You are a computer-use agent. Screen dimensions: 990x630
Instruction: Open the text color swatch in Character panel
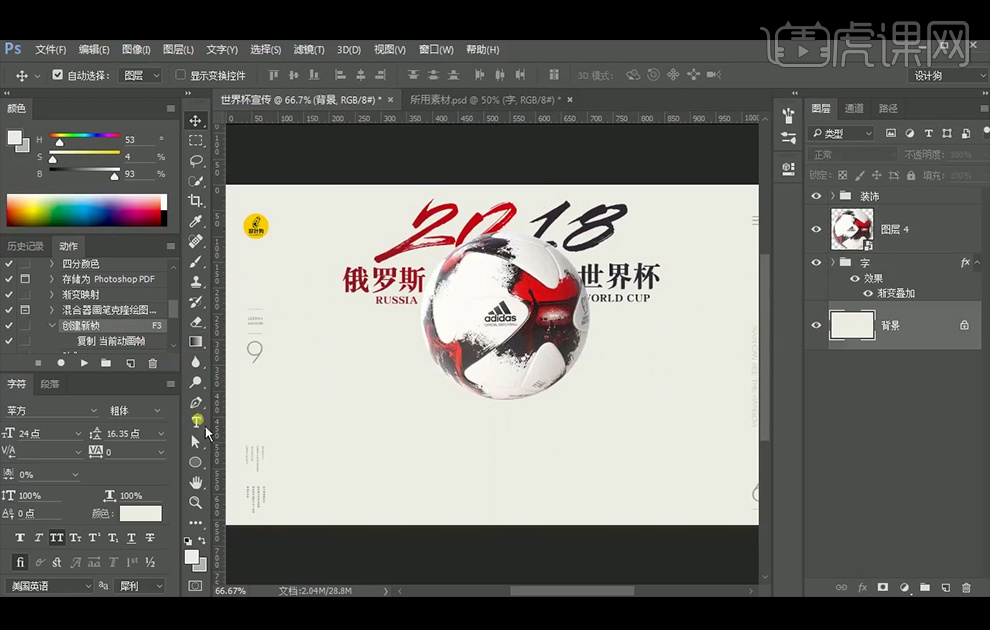(140, 513)
